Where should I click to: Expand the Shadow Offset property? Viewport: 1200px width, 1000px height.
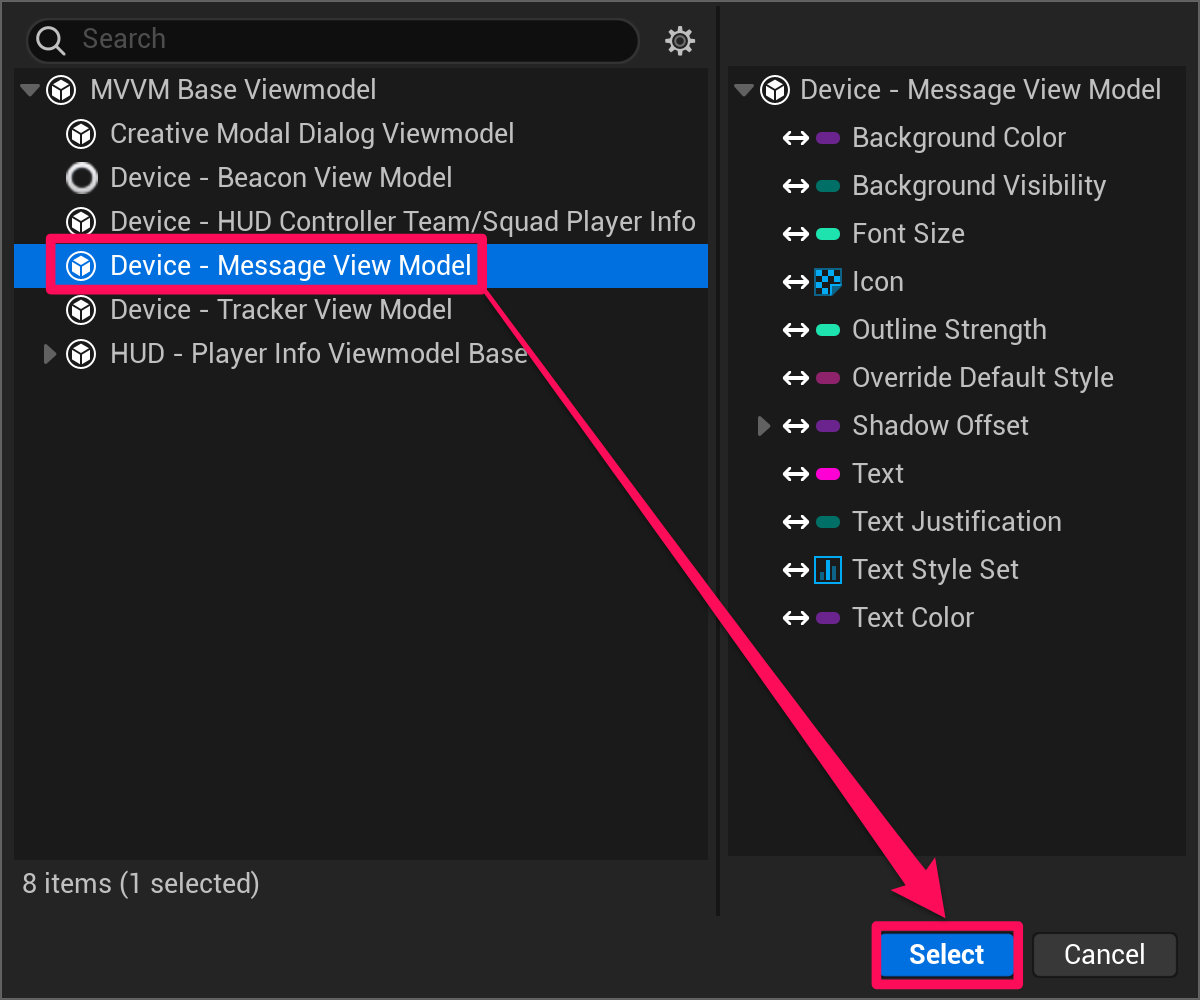pyautogui.click(x=765, y=425)
